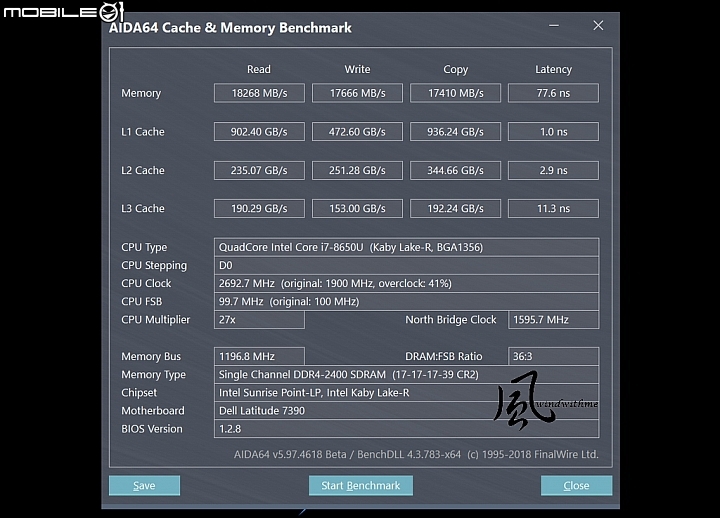
Task: Click the North Bridge Clock label
Action: click(x=450, y=320)
